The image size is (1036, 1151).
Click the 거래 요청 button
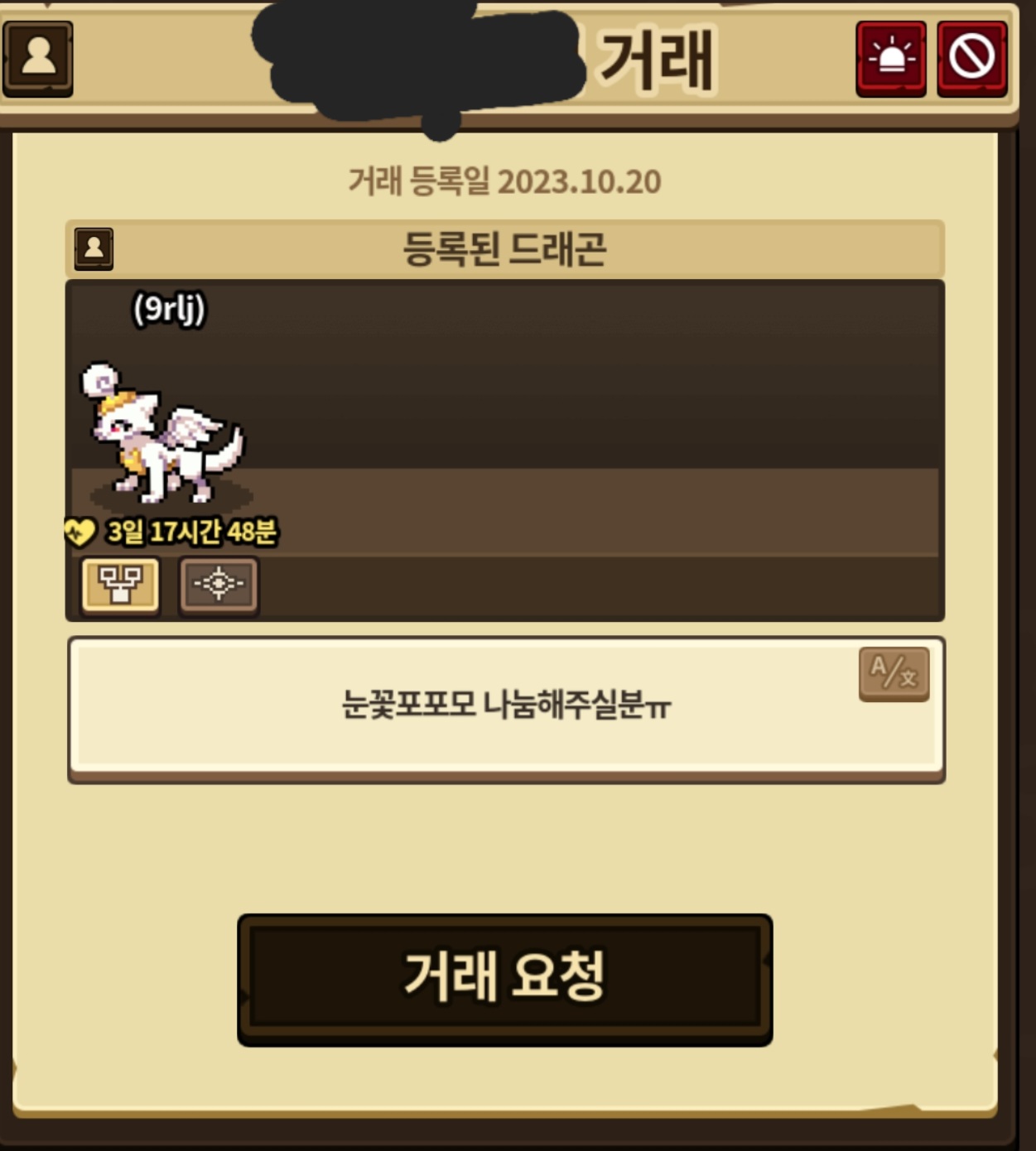click(504, 980)
